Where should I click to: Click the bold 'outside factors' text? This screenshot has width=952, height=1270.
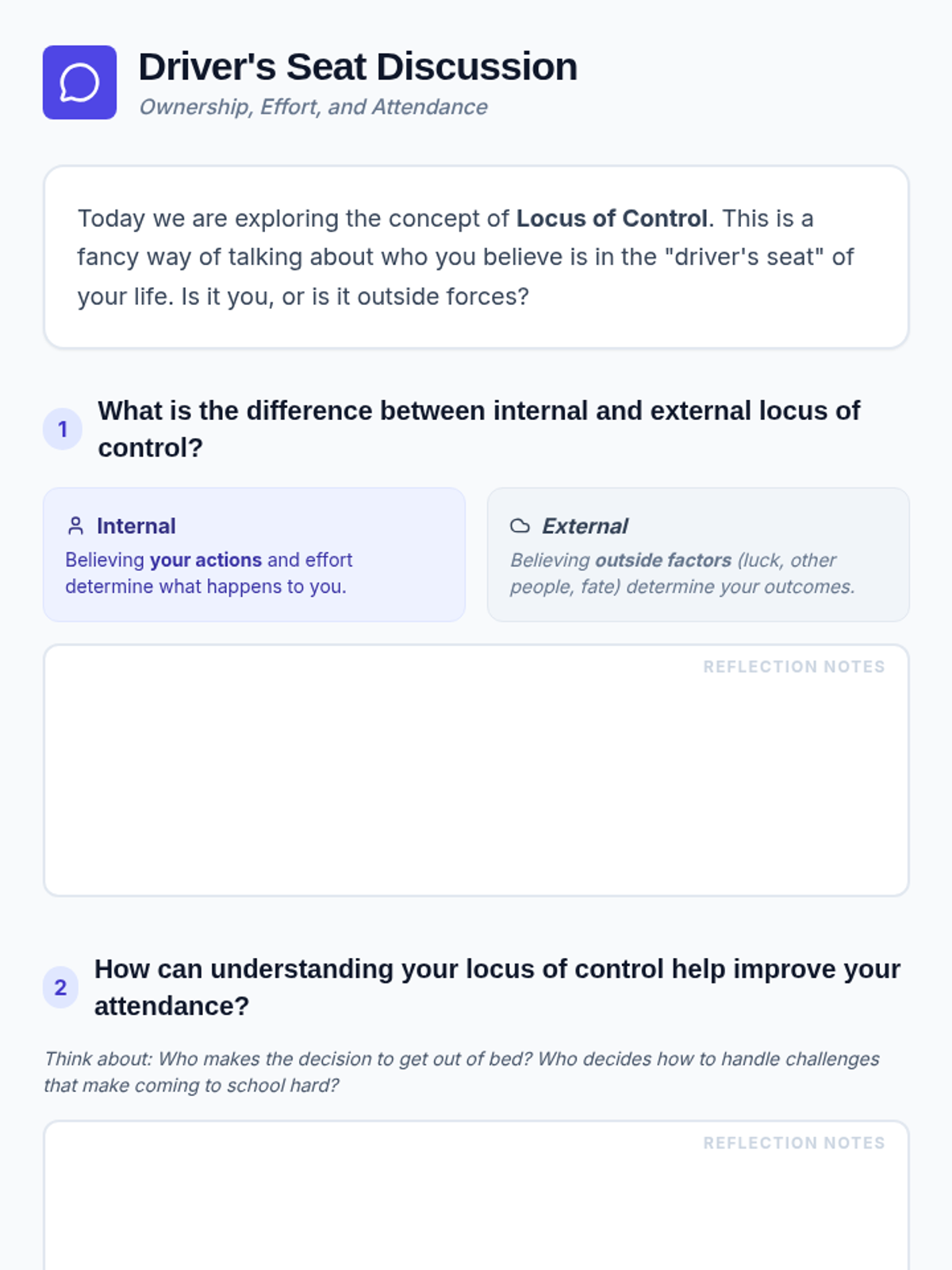tap(663, 560)
